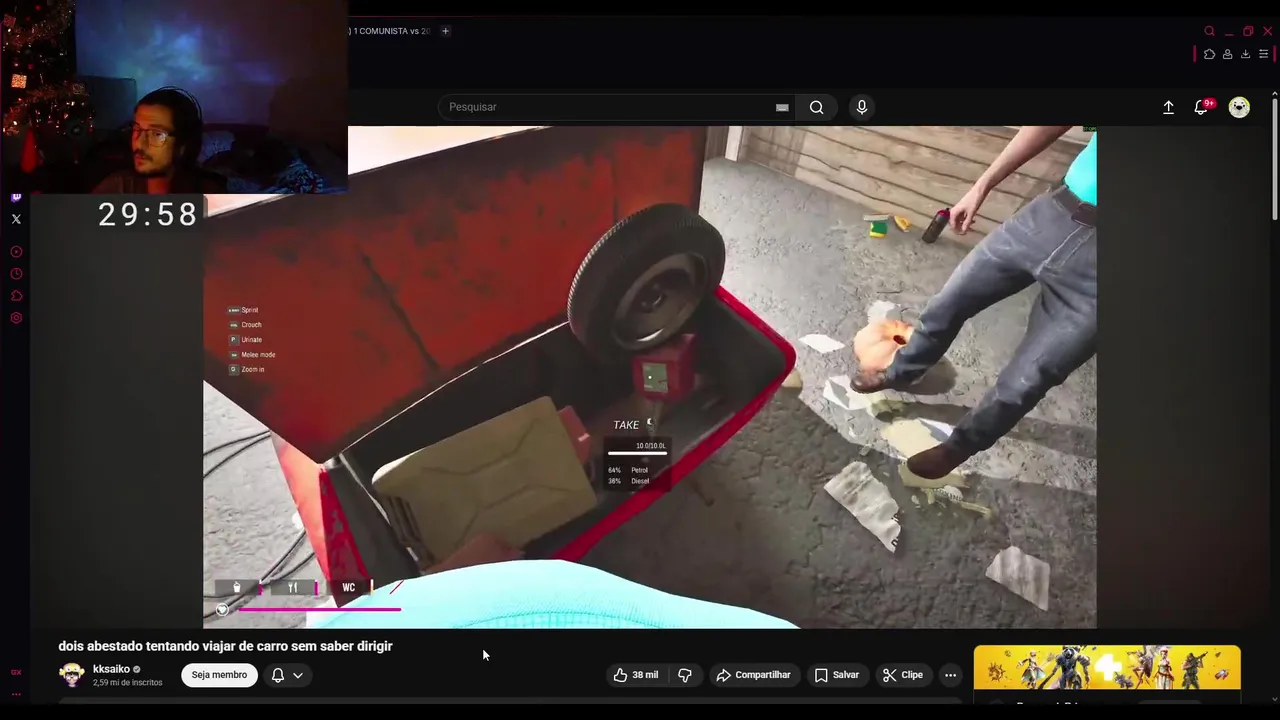The image size is (1280, 720).
Task: Open the channel notification bell dropdown
Action: 287,675
